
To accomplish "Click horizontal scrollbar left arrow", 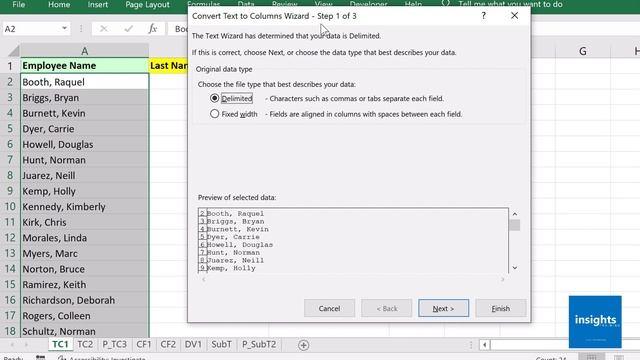I will 484,345.
